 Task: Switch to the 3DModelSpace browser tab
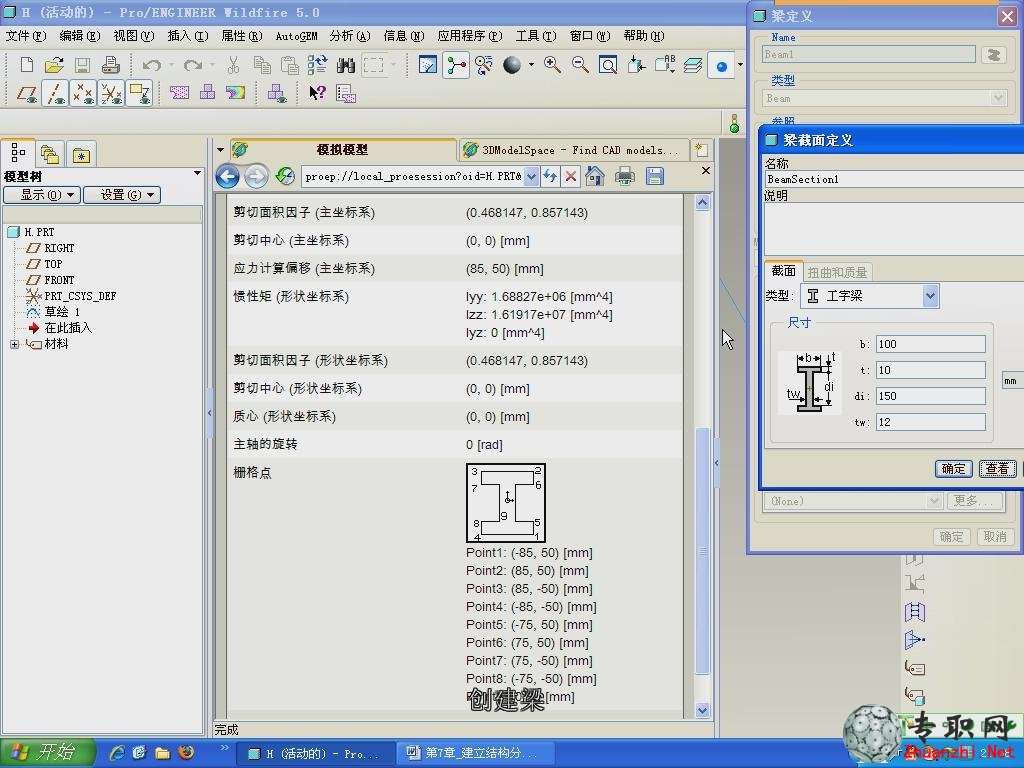tap(573, 150)
